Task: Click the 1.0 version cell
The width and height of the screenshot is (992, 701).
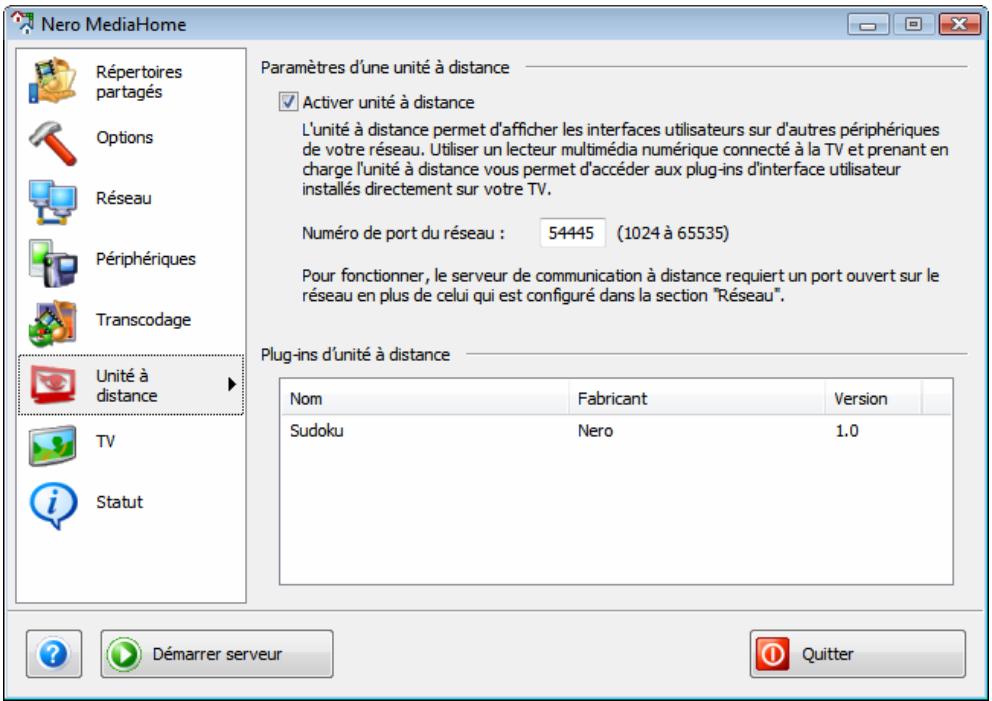Action: [x=846, y=431]
